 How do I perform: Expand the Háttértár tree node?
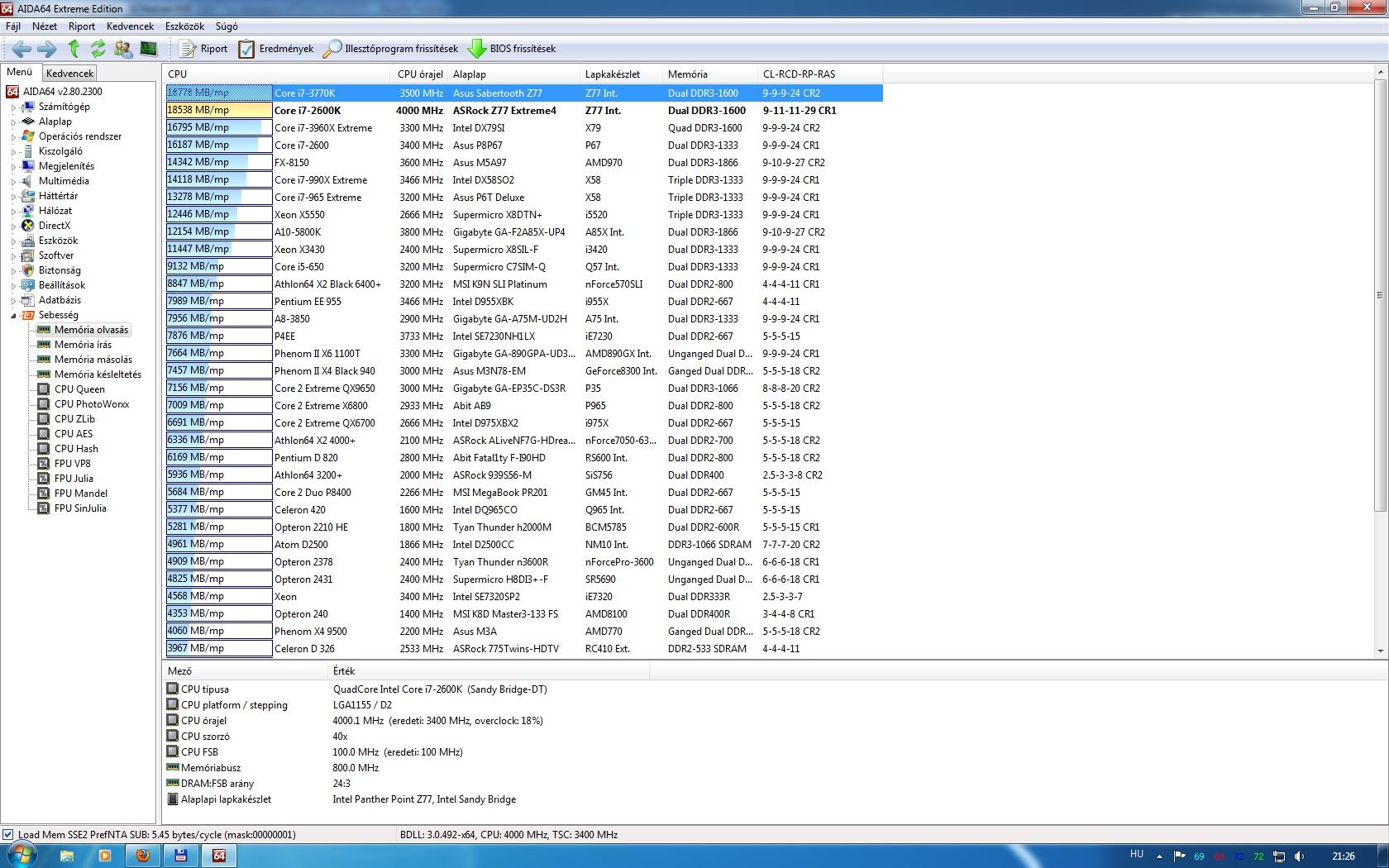point(13,197)
